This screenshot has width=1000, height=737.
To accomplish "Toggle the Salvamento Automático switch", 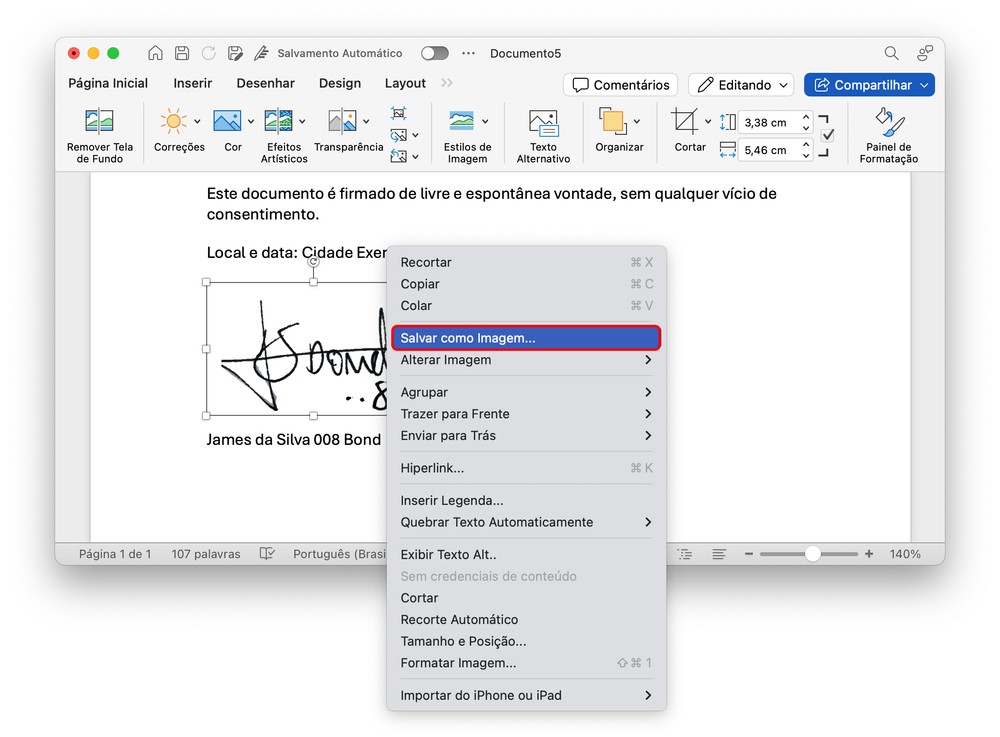I will [434, 53].
